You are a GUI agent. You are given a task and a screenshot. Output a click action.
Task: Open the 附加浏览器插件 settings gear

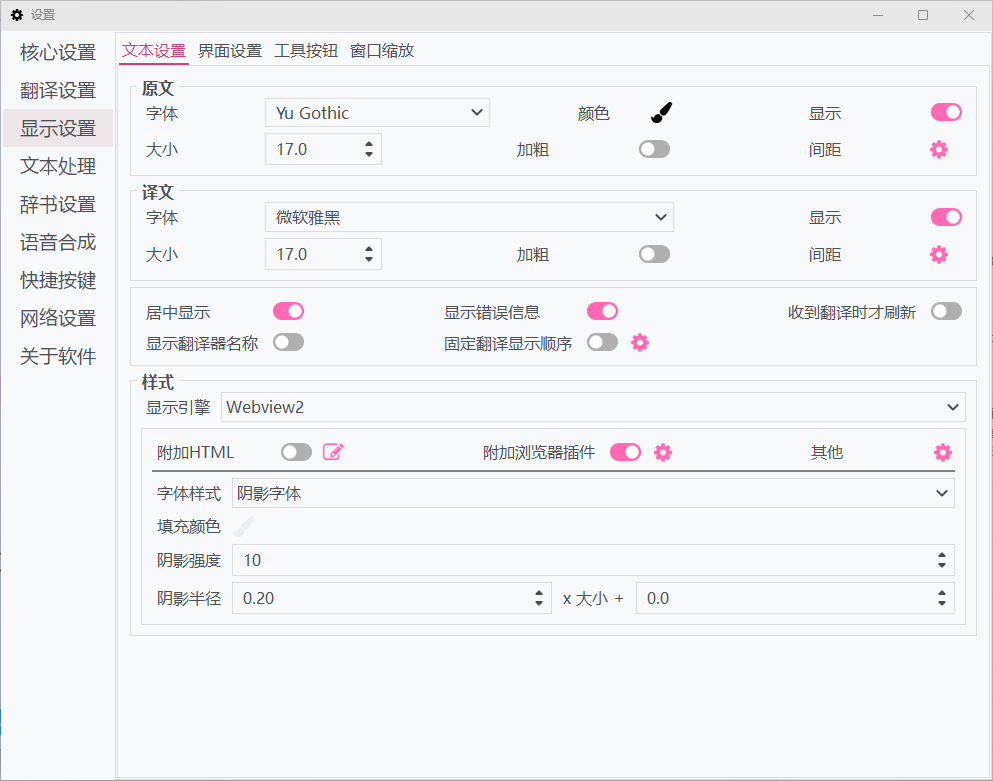tap(662, 451)
